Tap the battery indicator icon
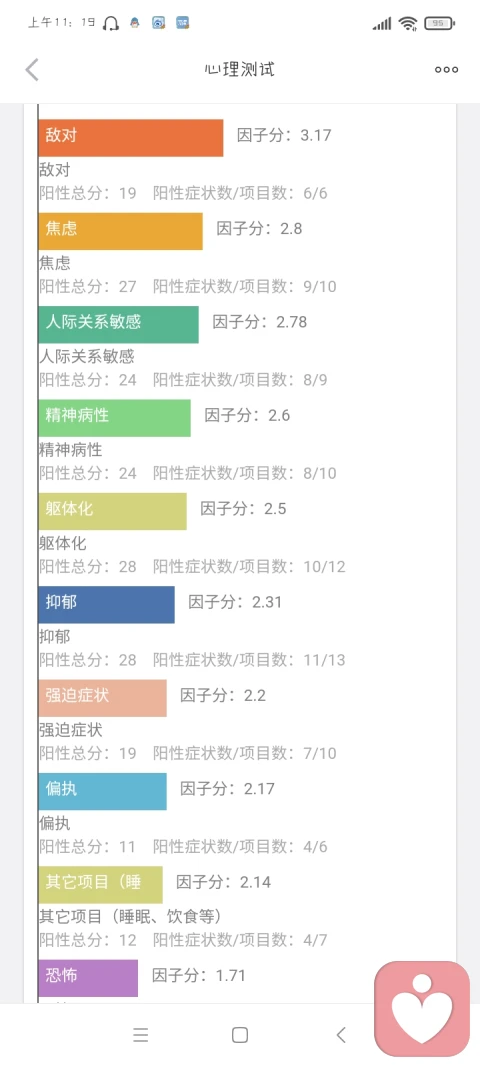The width and height of the screenshot is (480, 1067). click(438, 24)
